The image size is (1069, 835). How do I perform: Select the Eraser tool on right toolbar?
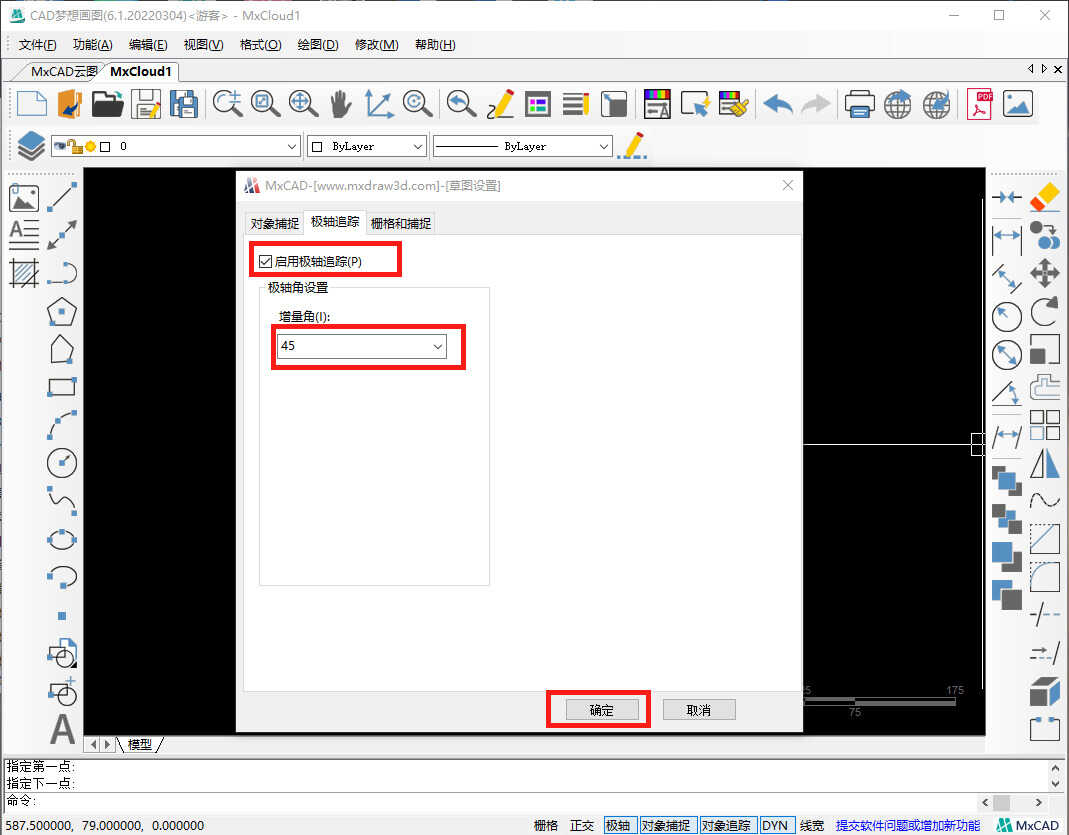pyautogui.click(x=1044, y=198)
